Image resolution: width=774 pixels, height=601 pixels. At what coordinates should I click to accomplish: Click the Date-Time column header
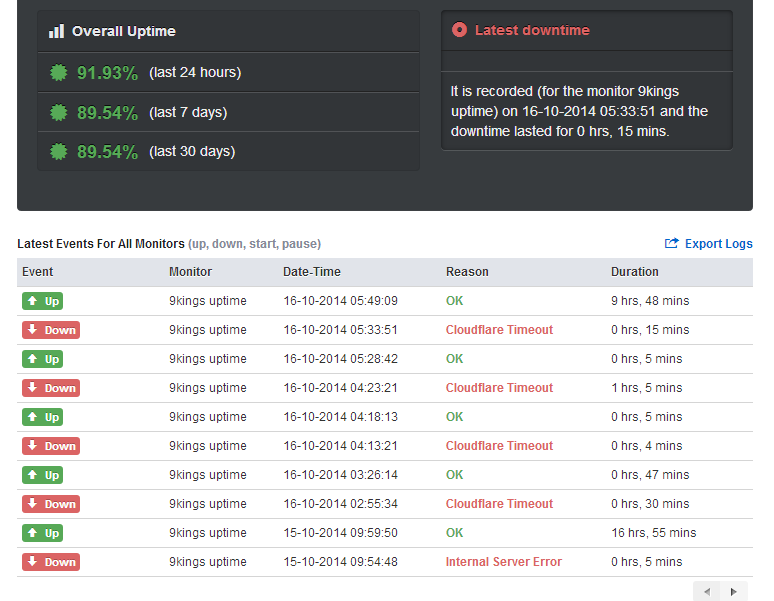coord(311,272)
